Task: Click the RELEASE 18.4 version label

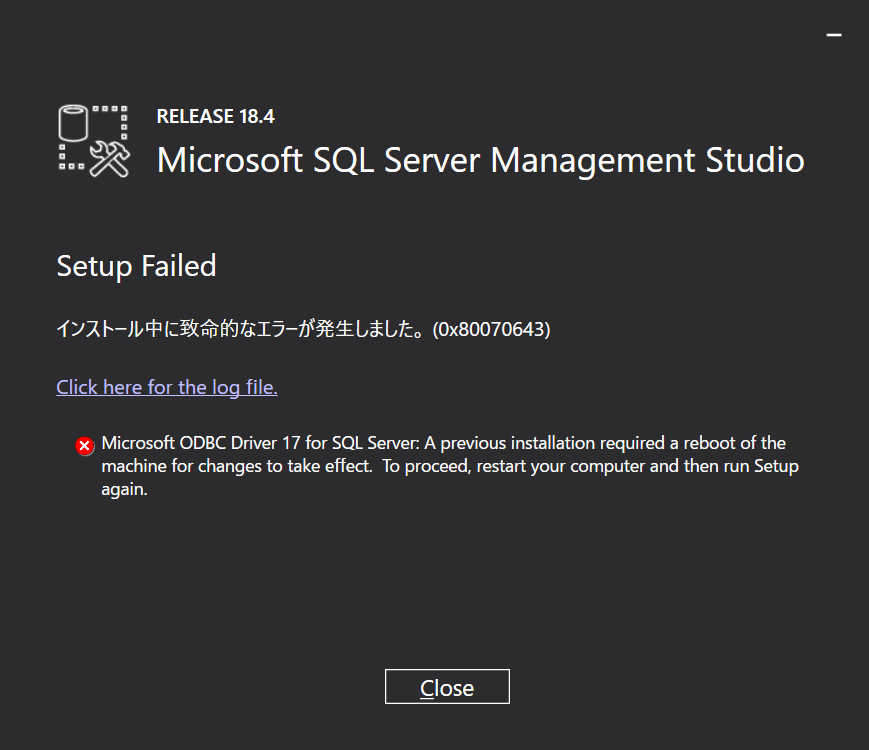Action: pyautogui.click(x=215, y=116)
